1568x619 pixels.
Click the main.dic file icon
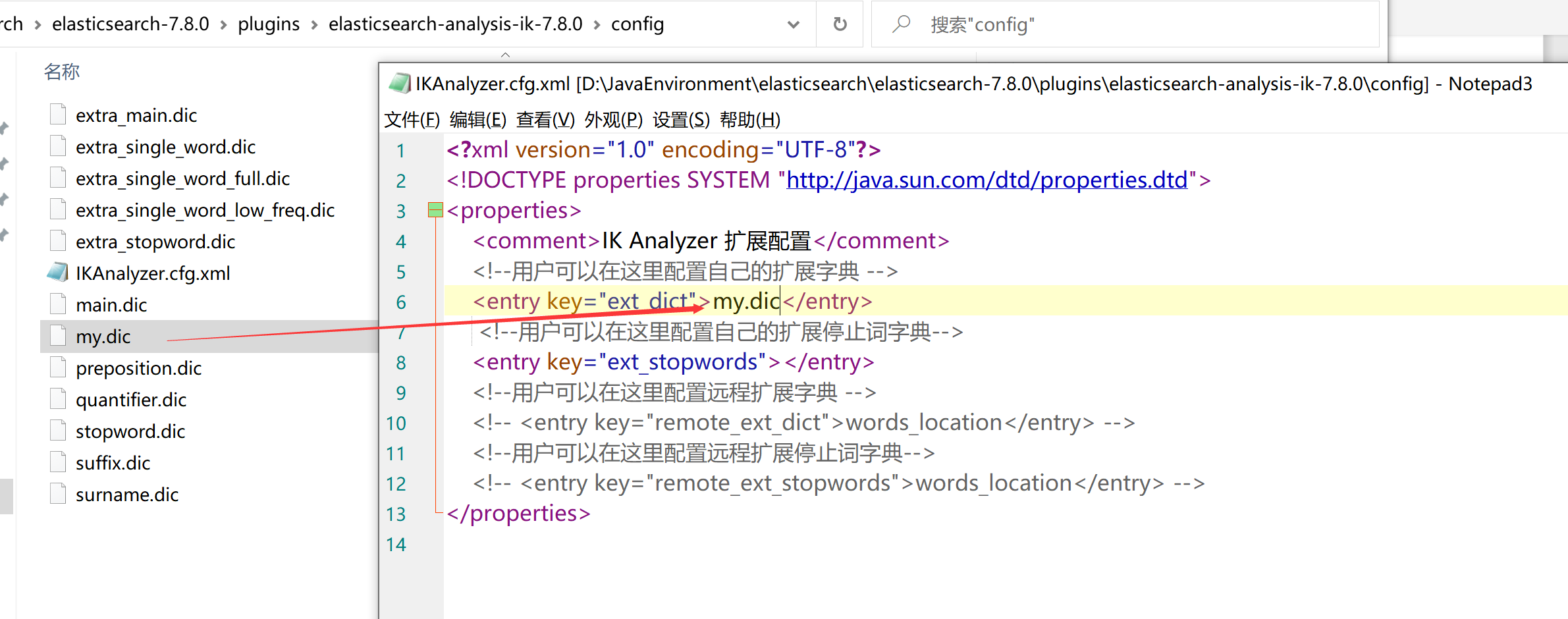point(58,304)
